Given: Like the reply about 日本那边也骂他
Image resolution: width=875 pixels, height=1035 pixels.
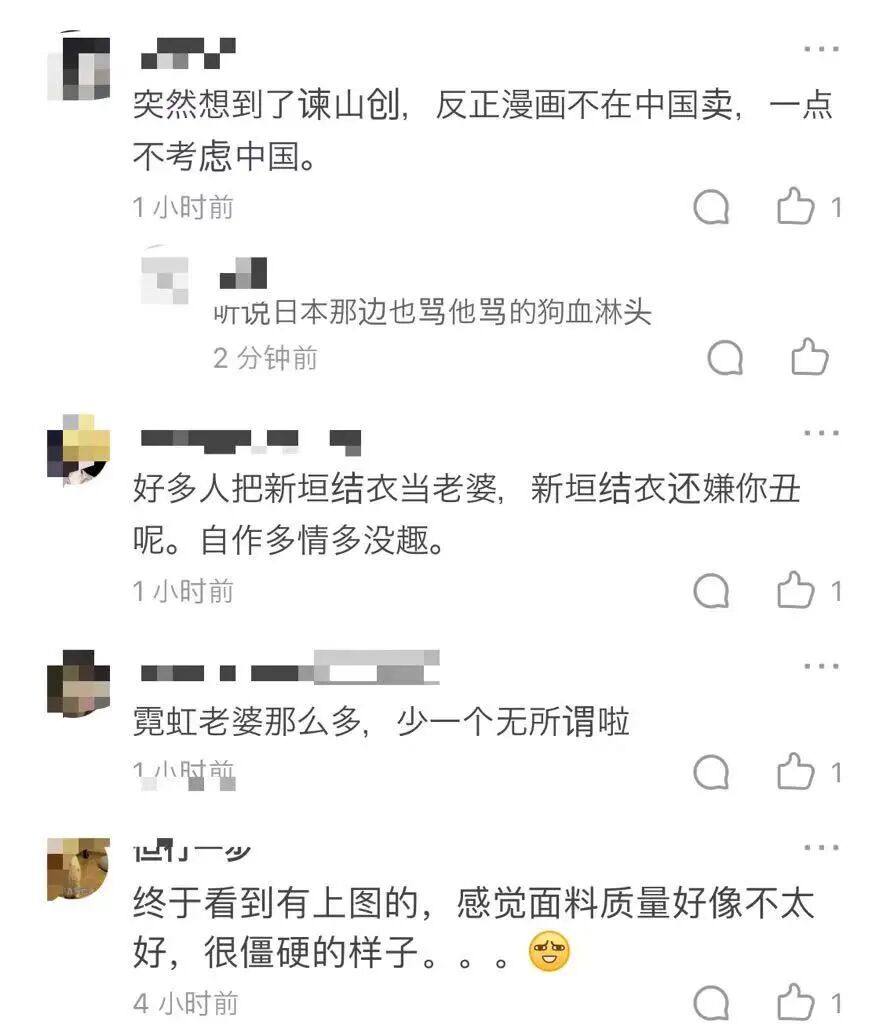Looking at the screenshot, I should point(810,357).
